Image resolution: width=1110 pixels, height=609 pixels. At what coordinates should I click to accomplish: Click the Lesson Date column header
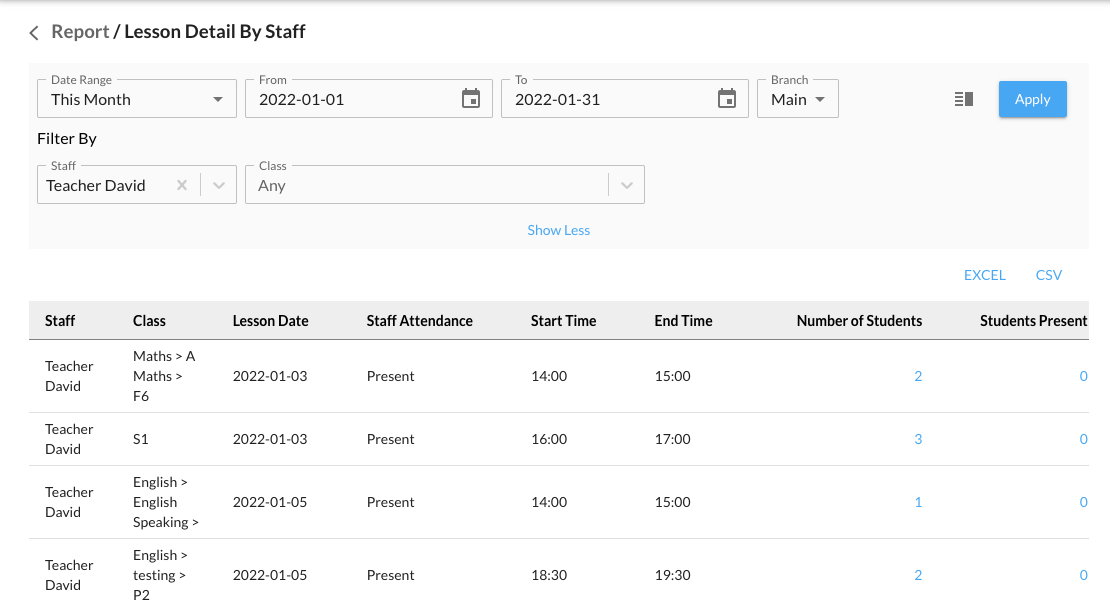point(270,321)
